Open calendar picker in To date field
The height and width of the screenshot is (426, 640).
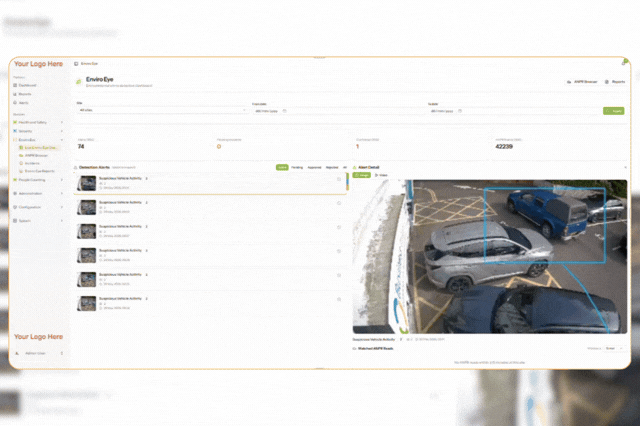(460, 111)
